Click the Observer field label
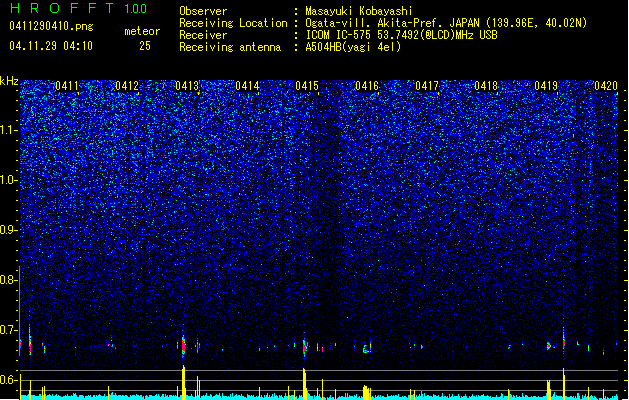This screenshot has height=400, width=629. (203, 11)
